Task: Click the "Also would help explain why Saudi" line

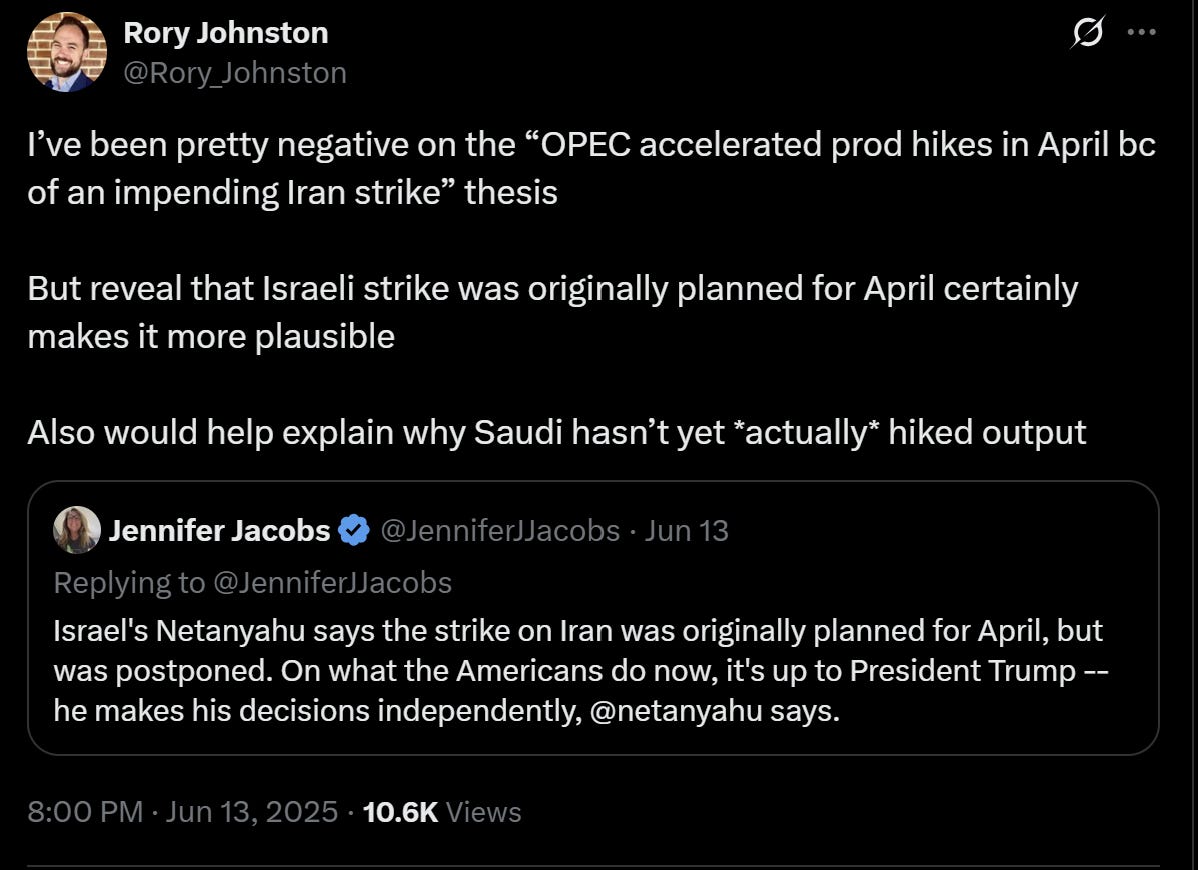Action: (x=556, y=432)
